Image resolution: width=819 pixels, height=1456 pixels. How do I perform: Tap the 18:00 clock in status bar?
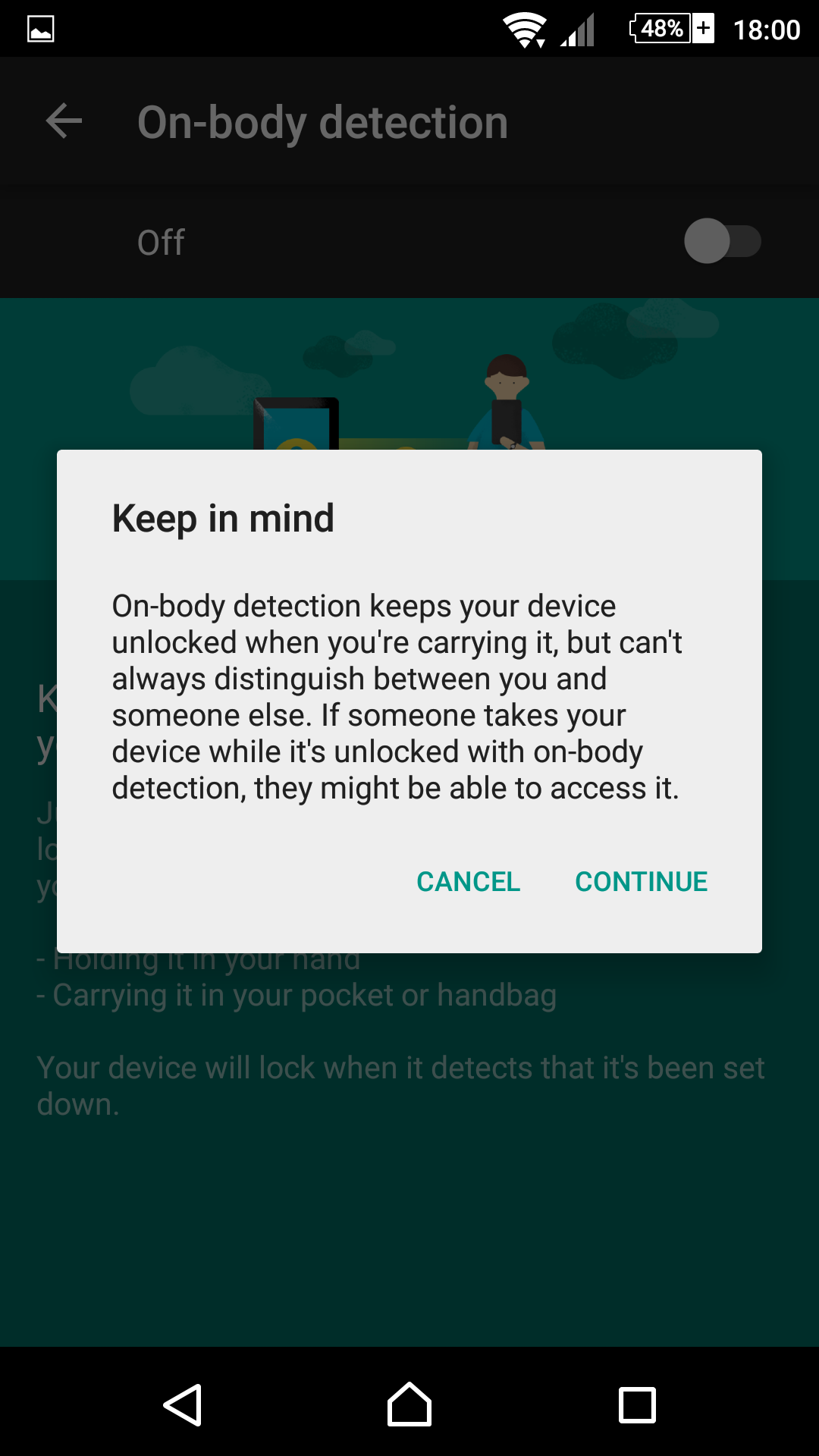point(767,30)
